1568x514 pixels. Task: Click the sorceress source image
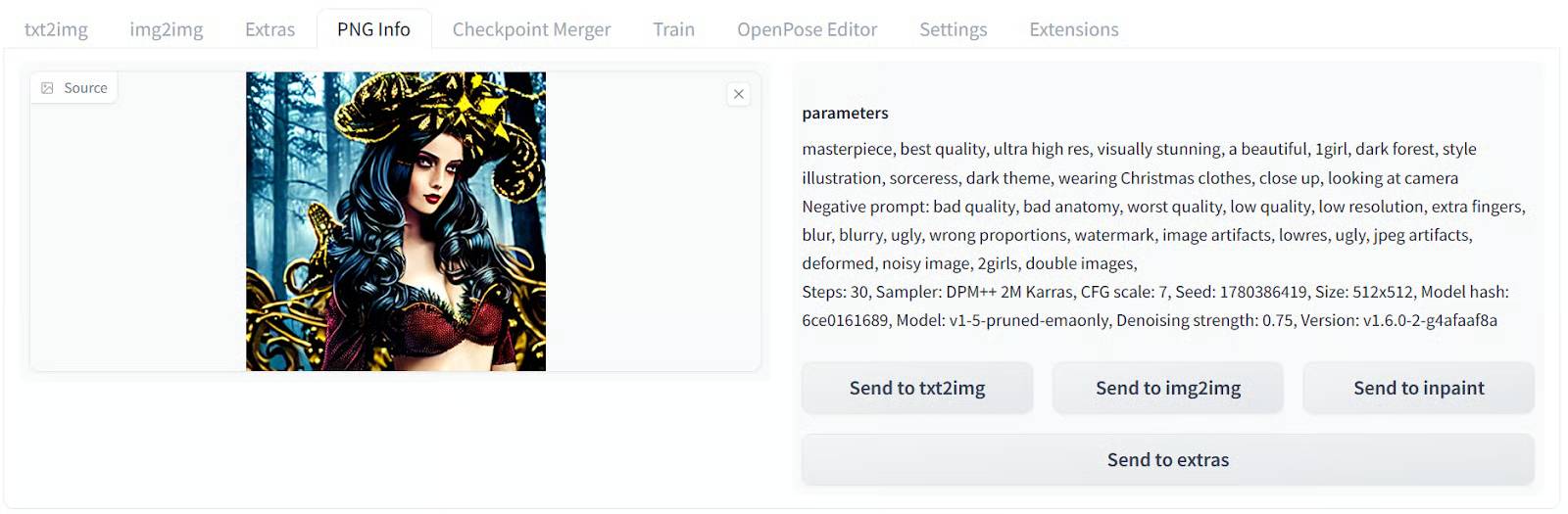pos(395,221)
